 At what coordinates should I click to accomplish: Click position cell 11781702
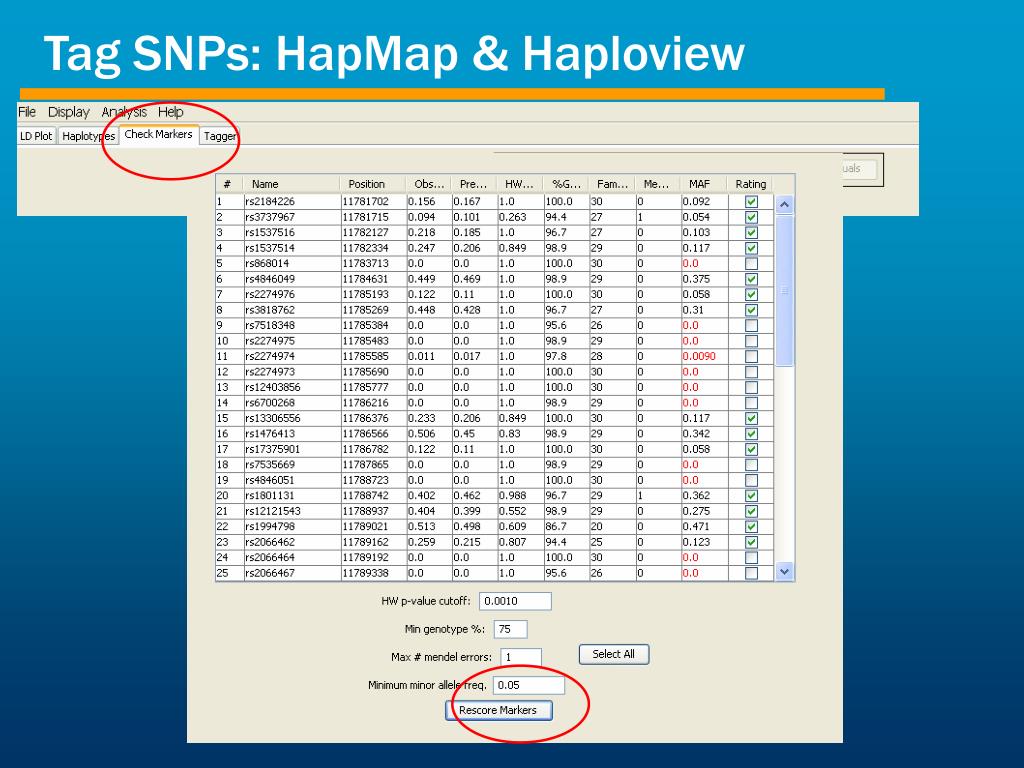click(366, 202)
